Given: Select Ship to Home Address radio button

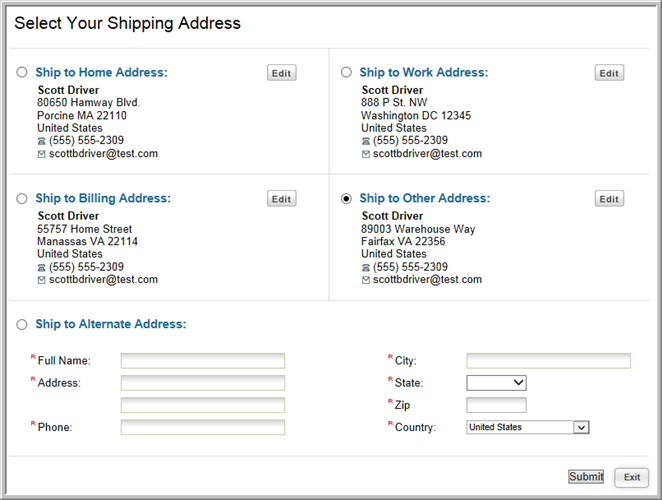Looking at the screenshot, I should pos(22,72).
